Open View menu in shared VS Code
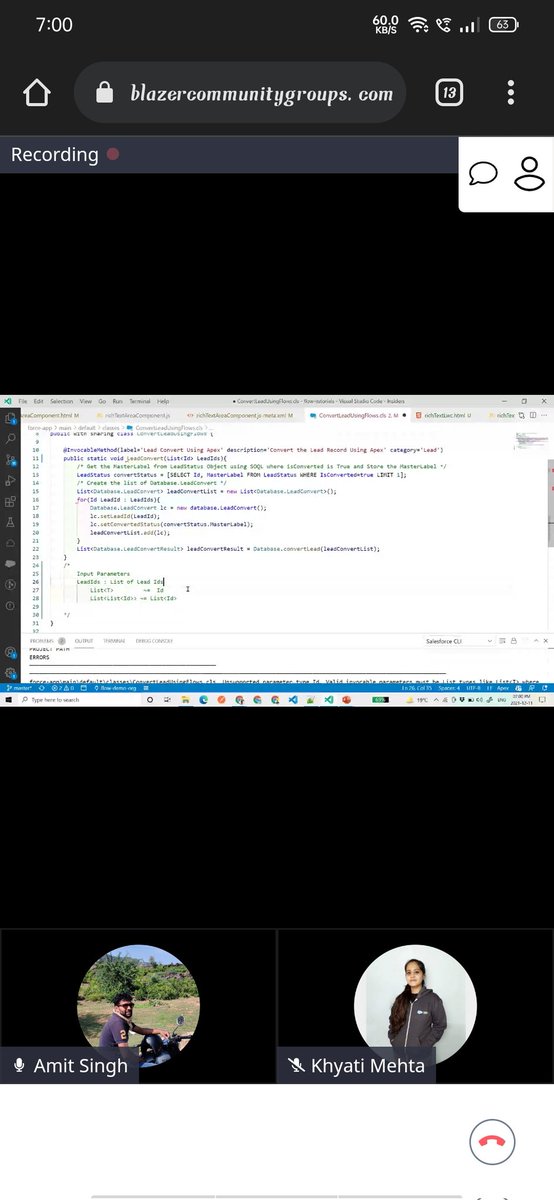Viewport: 554px width, 1200px height. pos(86,401)
